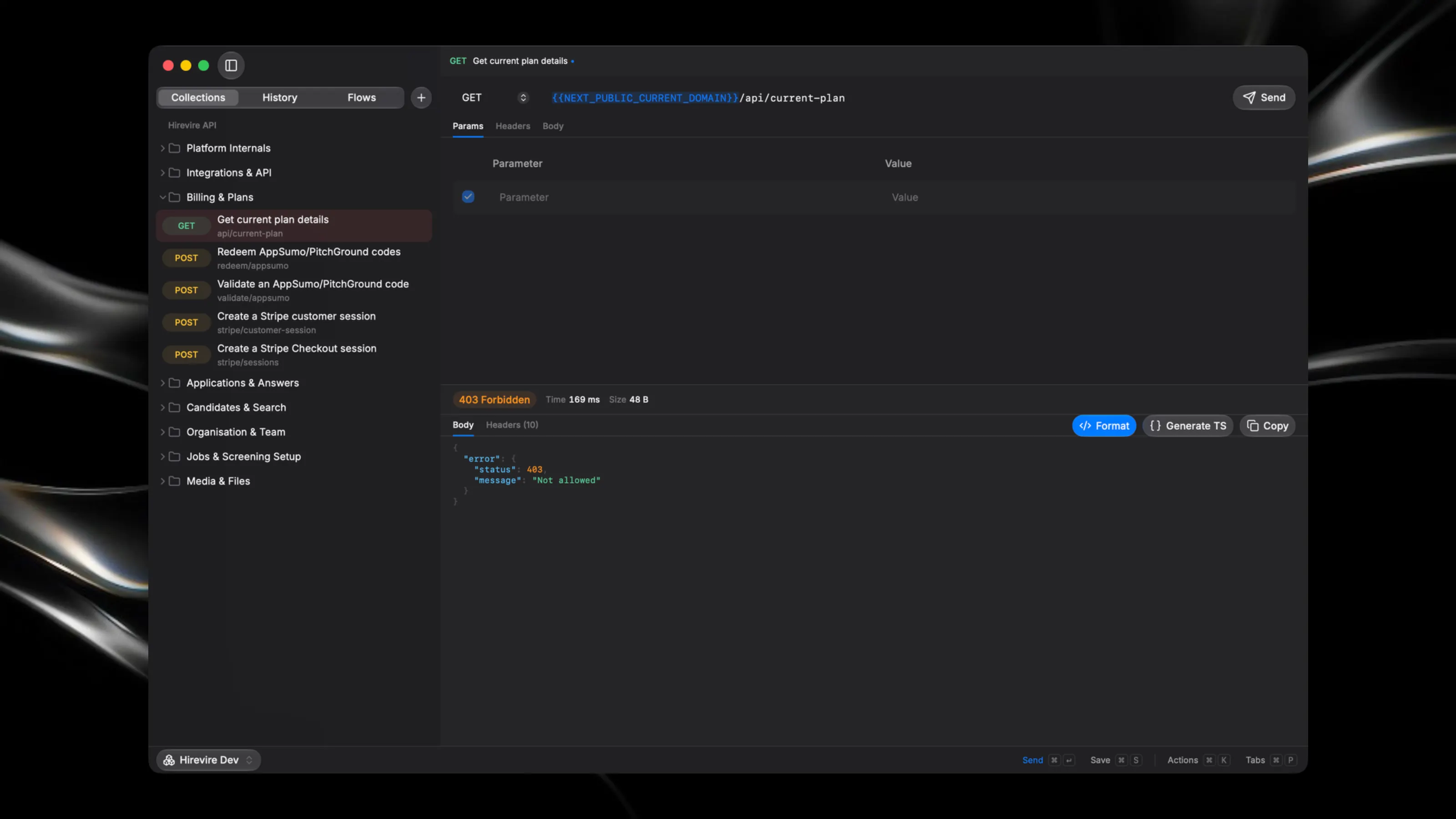Select Validate an AppSumo/PitchGround code request
Viewport: 1456px width, 819px height.
tap(294, 290)
